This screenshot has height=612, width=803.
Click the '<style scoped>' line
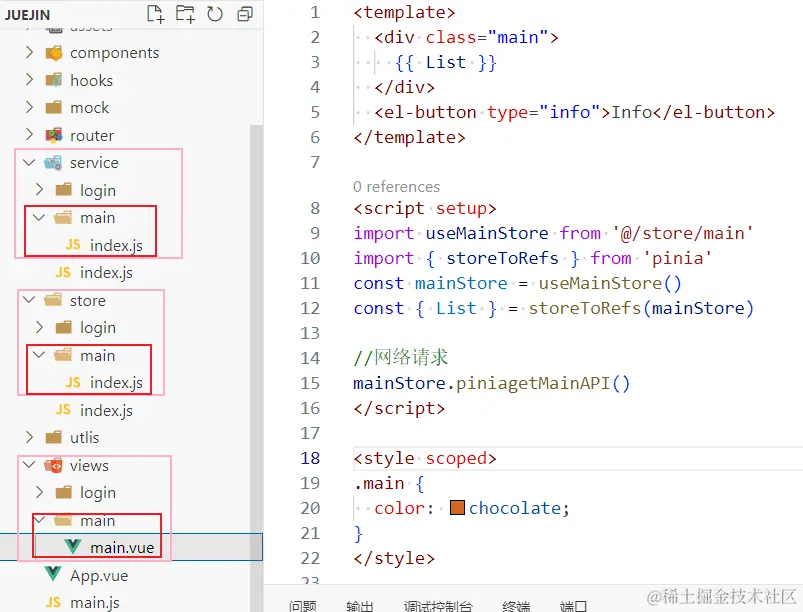[x=425, y=458]
